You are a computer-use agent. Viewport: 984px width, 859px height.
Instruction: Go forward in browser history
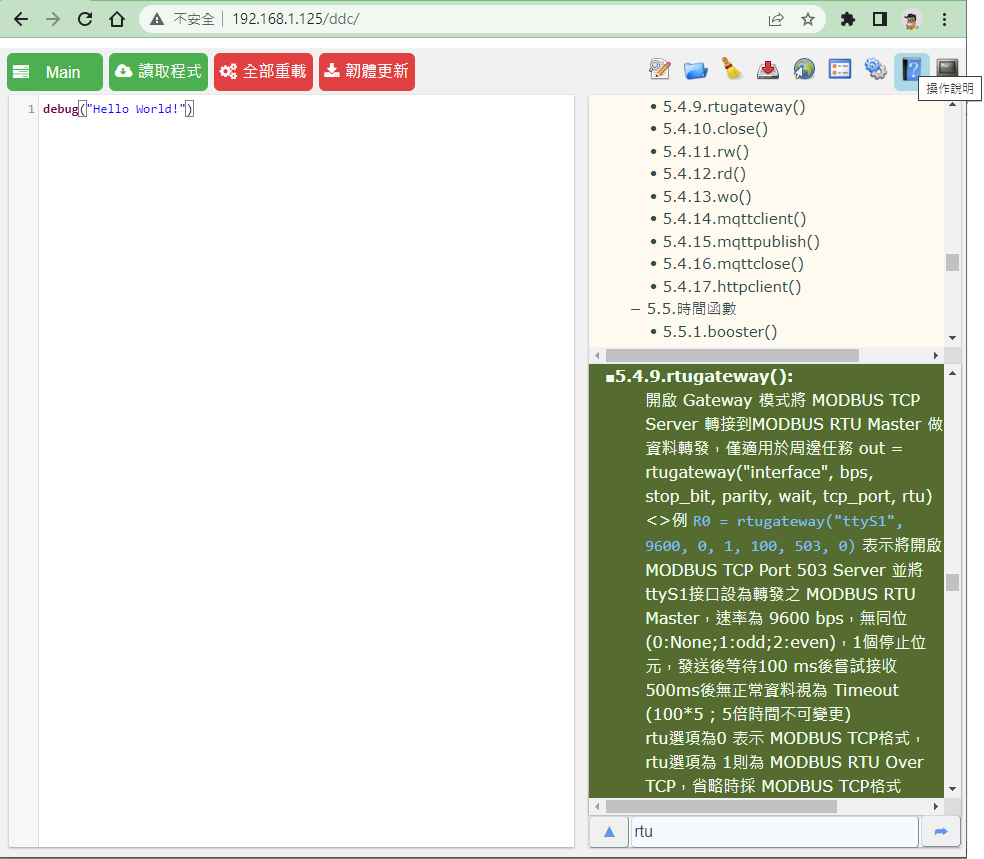click(x=53, y=19)
